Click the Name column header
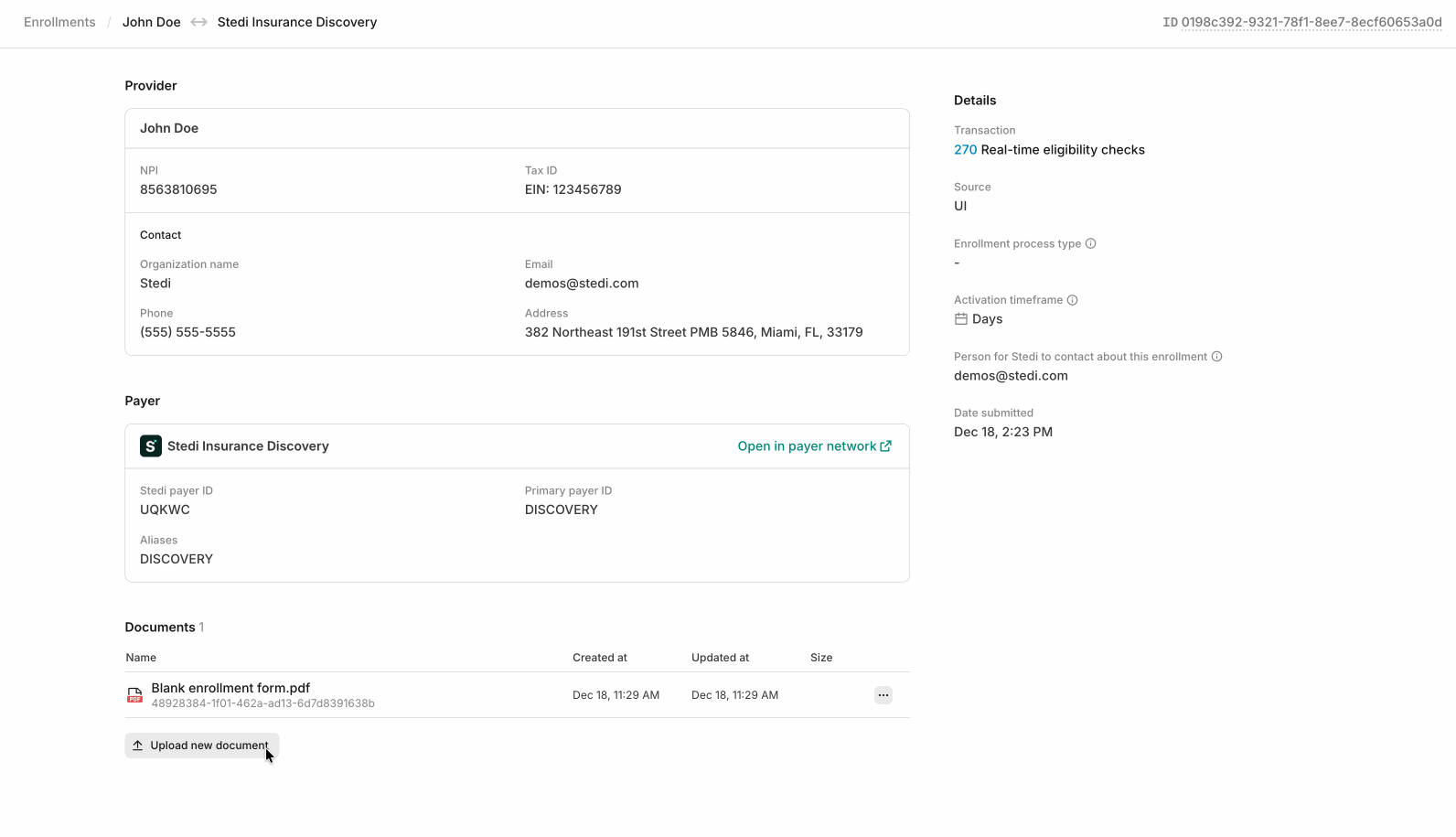Viewport: 1456px width, 837px height. 141,658
